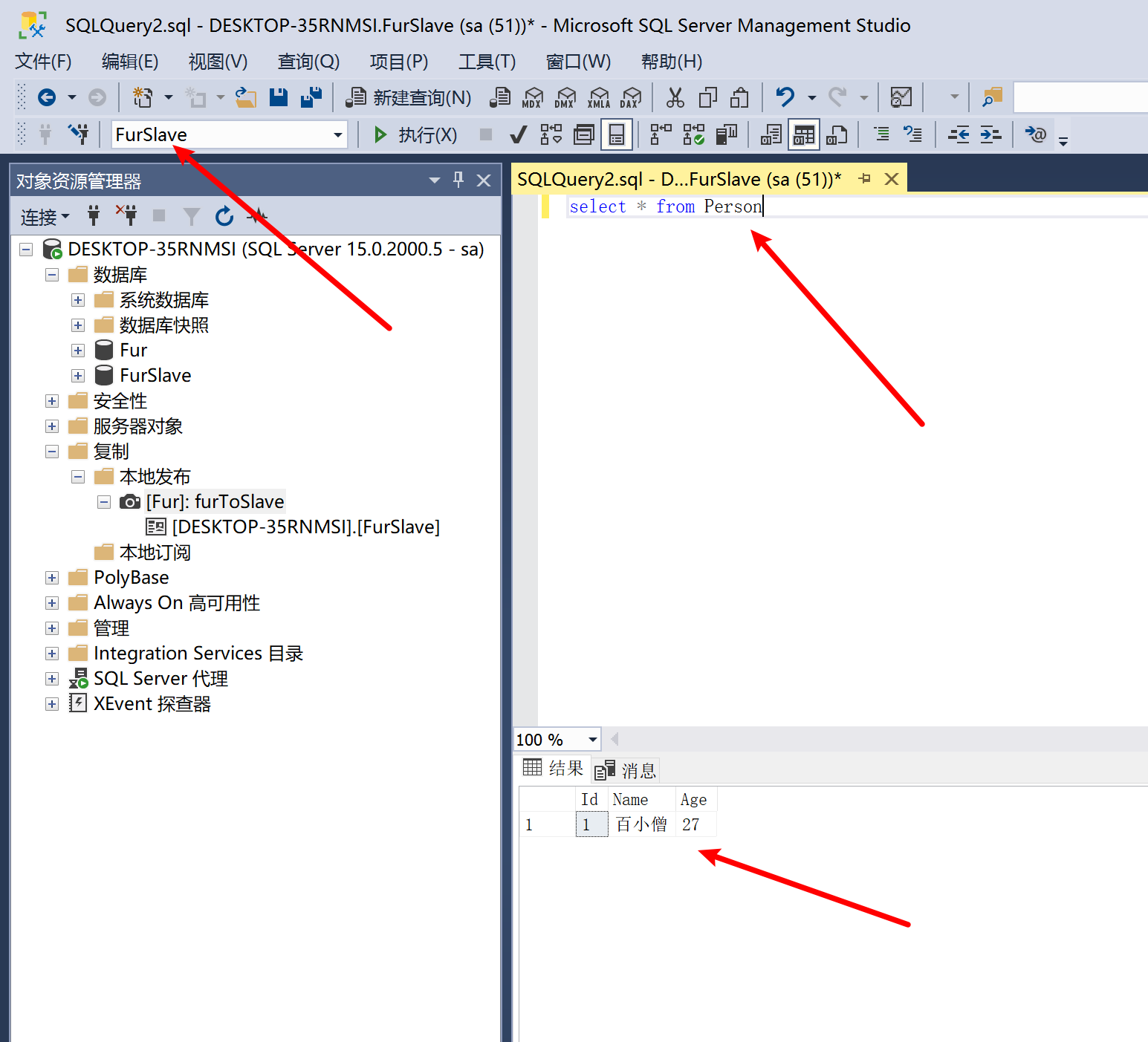Viewport: 1148px width, 1042px height.
Task: Click the Cut scissors icon
Action: 675,97
